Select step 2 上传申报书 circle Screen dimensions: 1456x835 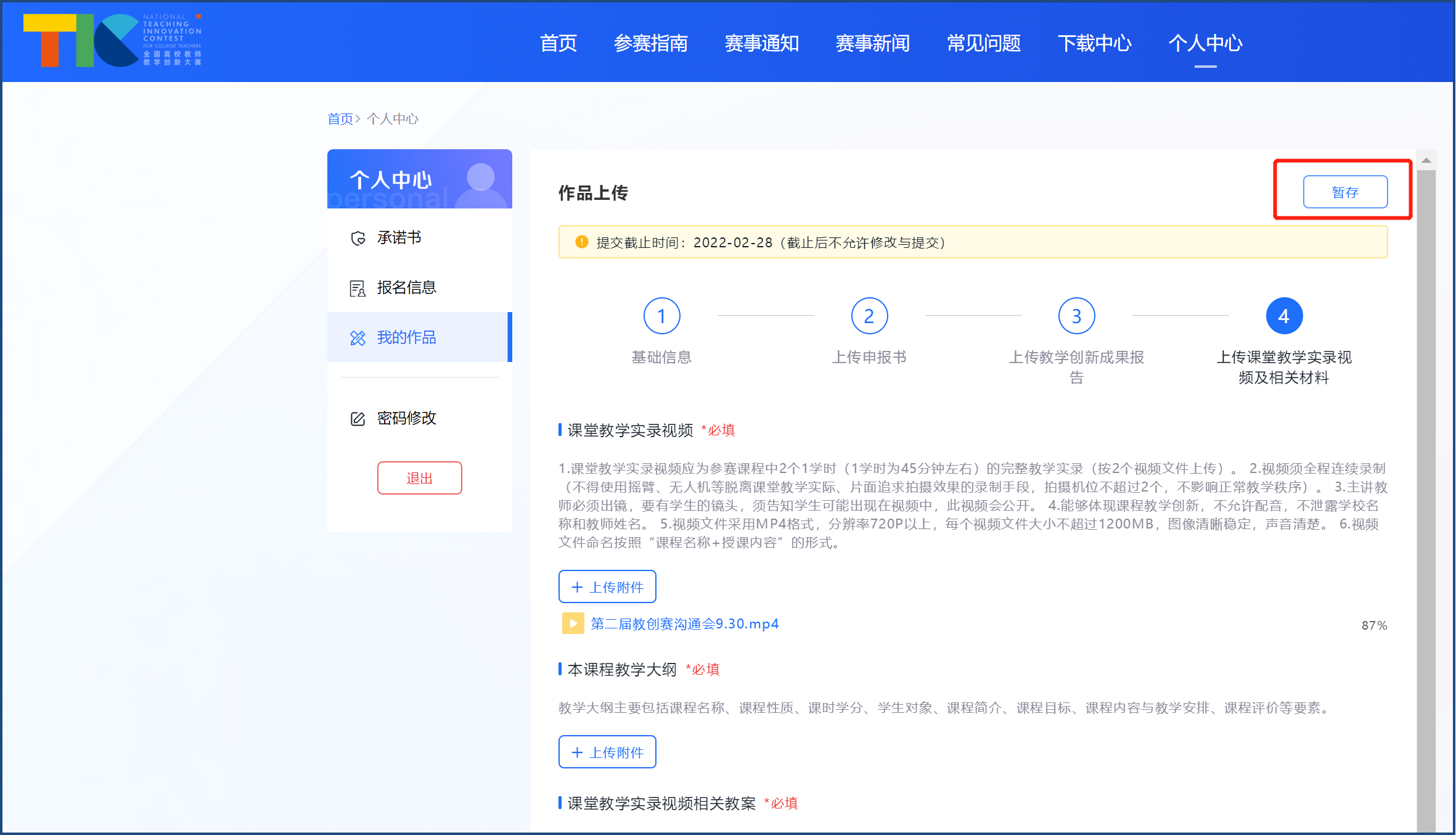[869, 316]
